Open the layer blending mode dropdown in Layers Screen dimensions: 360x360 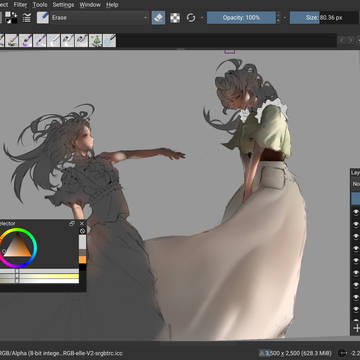coord(356,184)
